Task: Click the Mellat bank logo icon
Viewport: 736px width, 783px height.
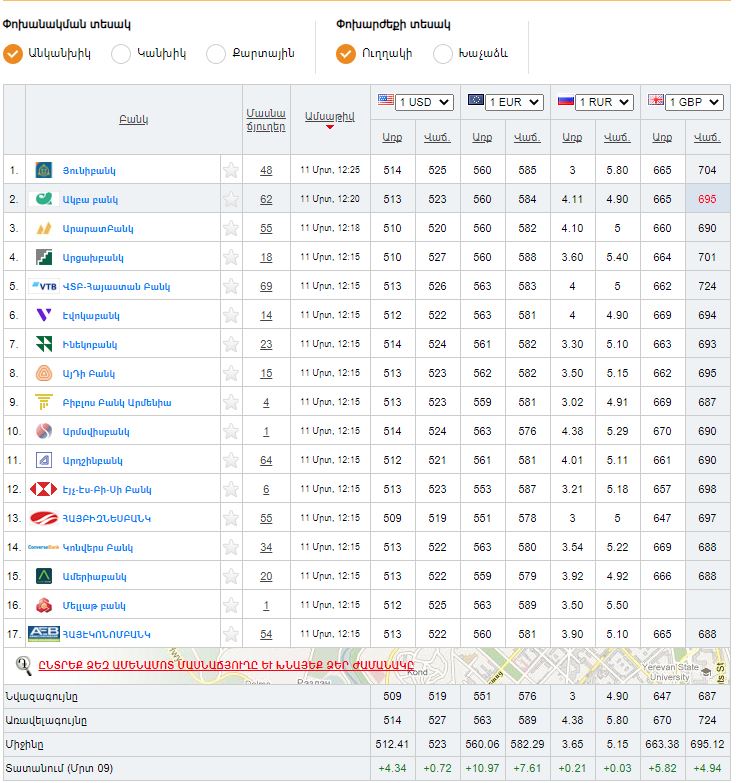Action: [x=44, y=605]
